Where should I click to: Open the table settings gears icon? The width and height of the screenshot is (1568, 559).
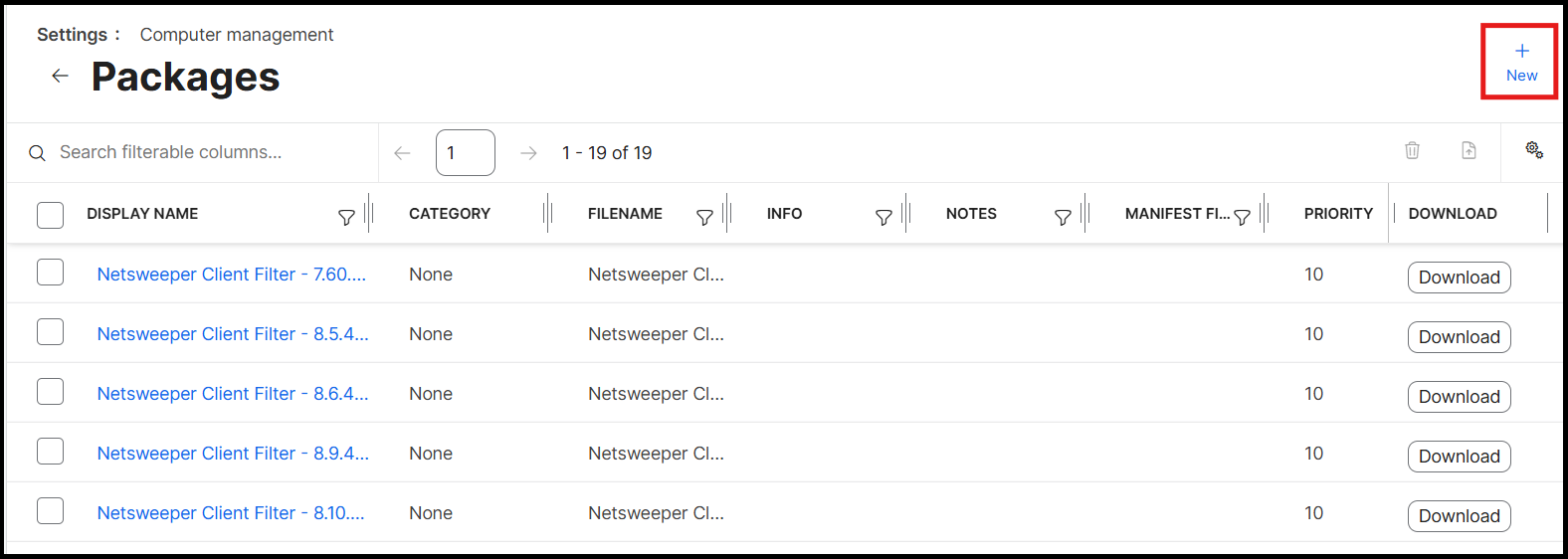point(1534,150)
